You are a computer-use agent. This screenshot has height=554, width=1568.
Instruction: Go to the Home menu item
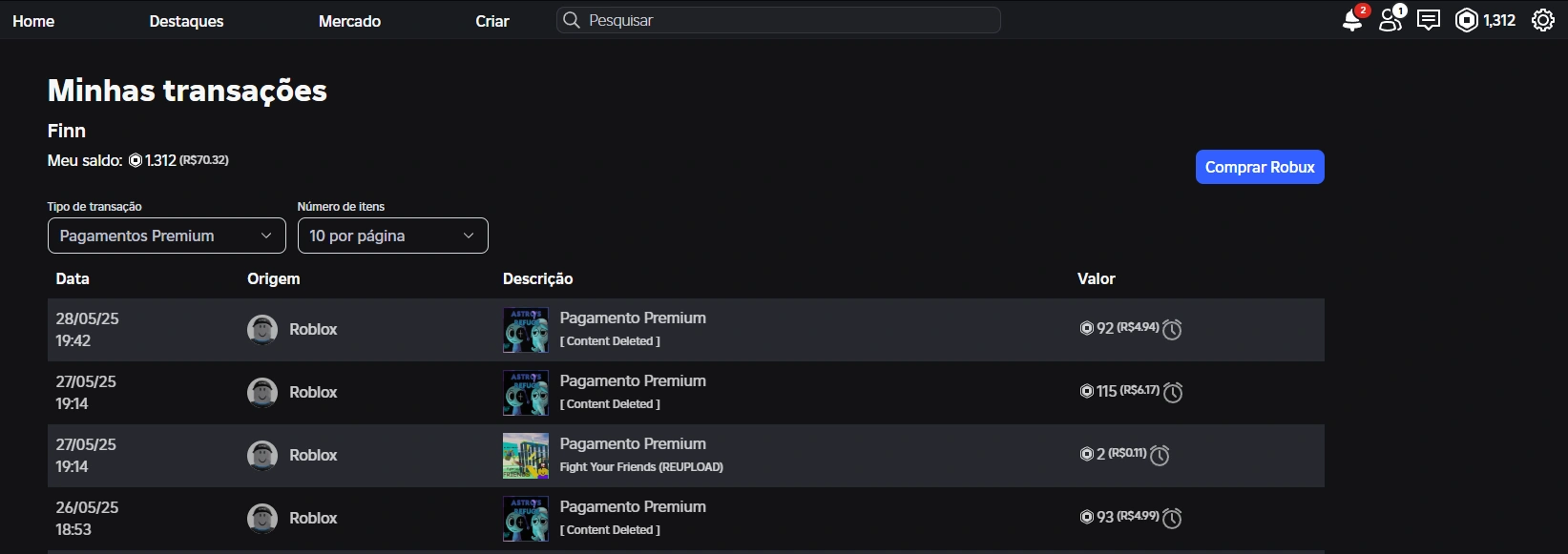(33, 21)
